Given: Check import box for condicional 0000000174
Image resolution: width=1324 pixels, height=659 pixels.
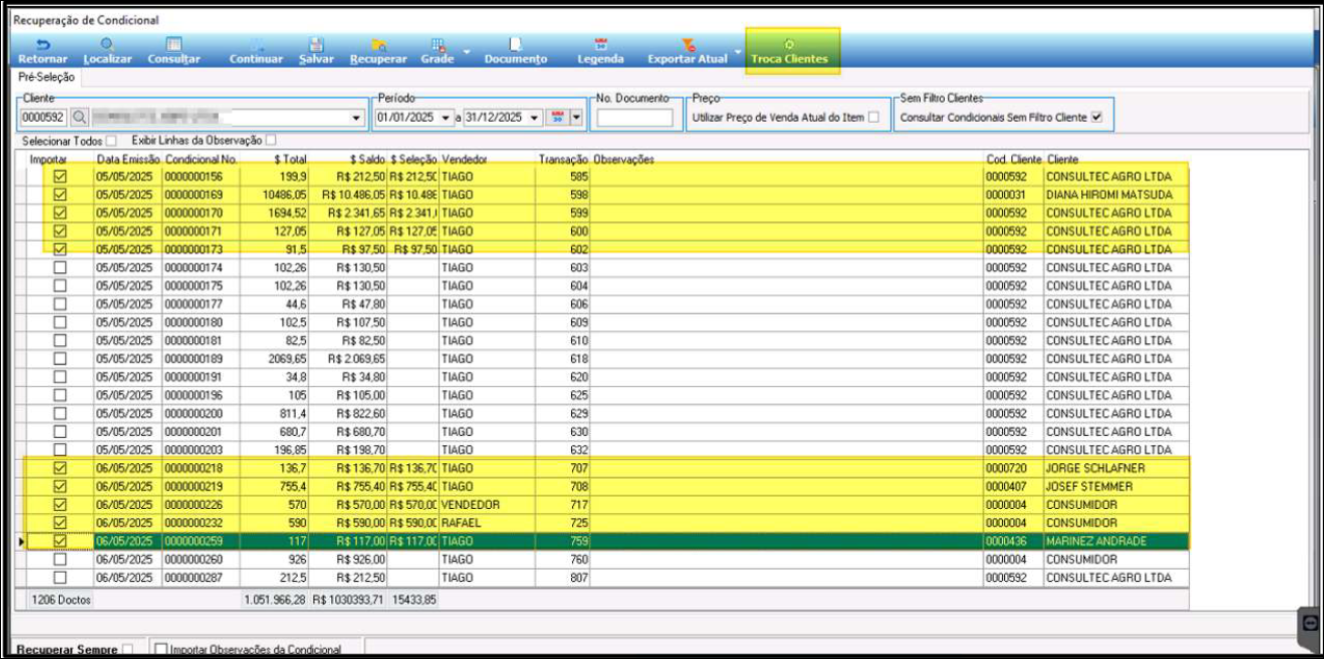Looking at the screenshot, I should 60,268.
